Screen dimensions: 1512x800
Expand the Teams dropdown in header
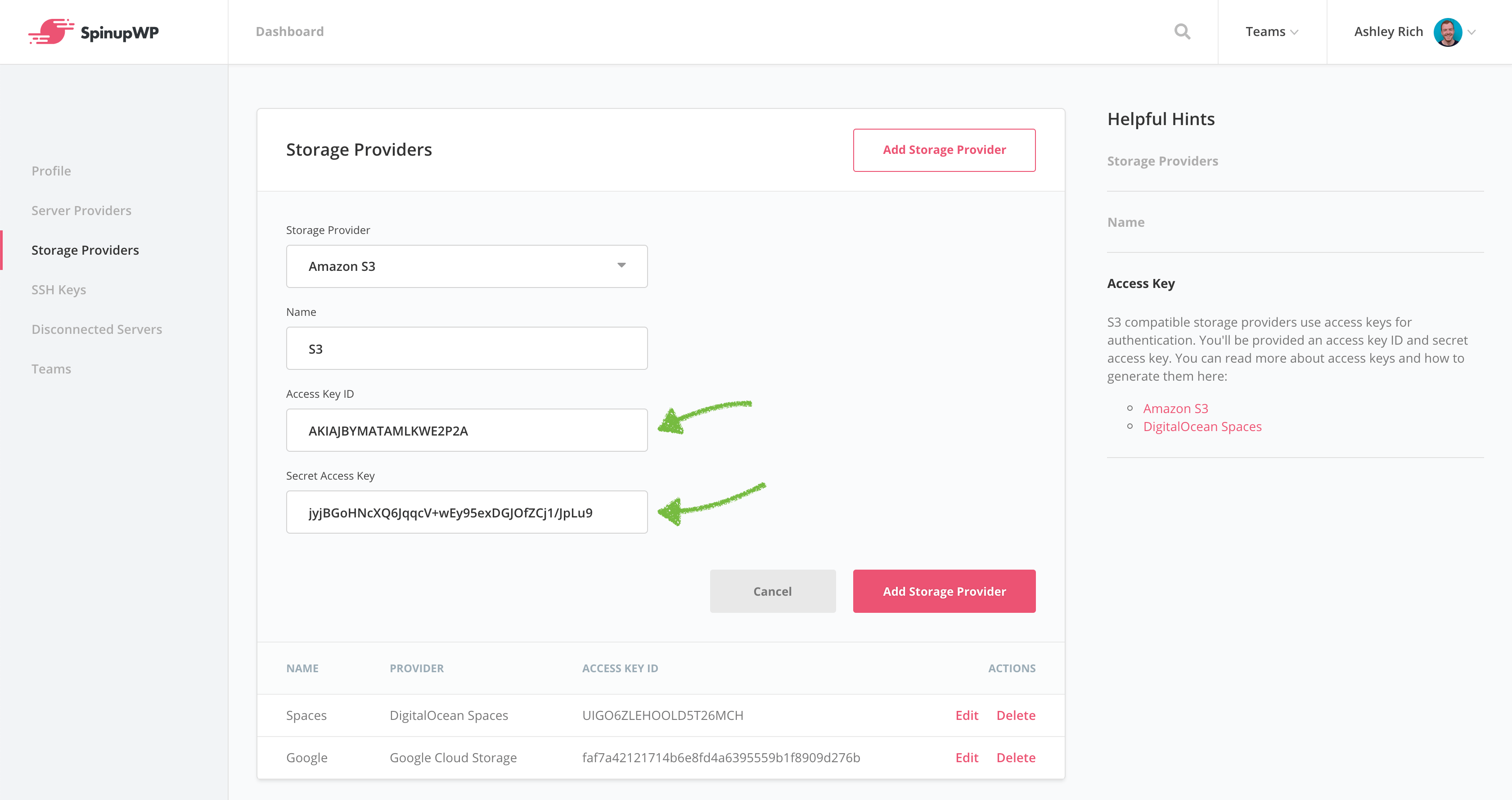point(1271,31)
